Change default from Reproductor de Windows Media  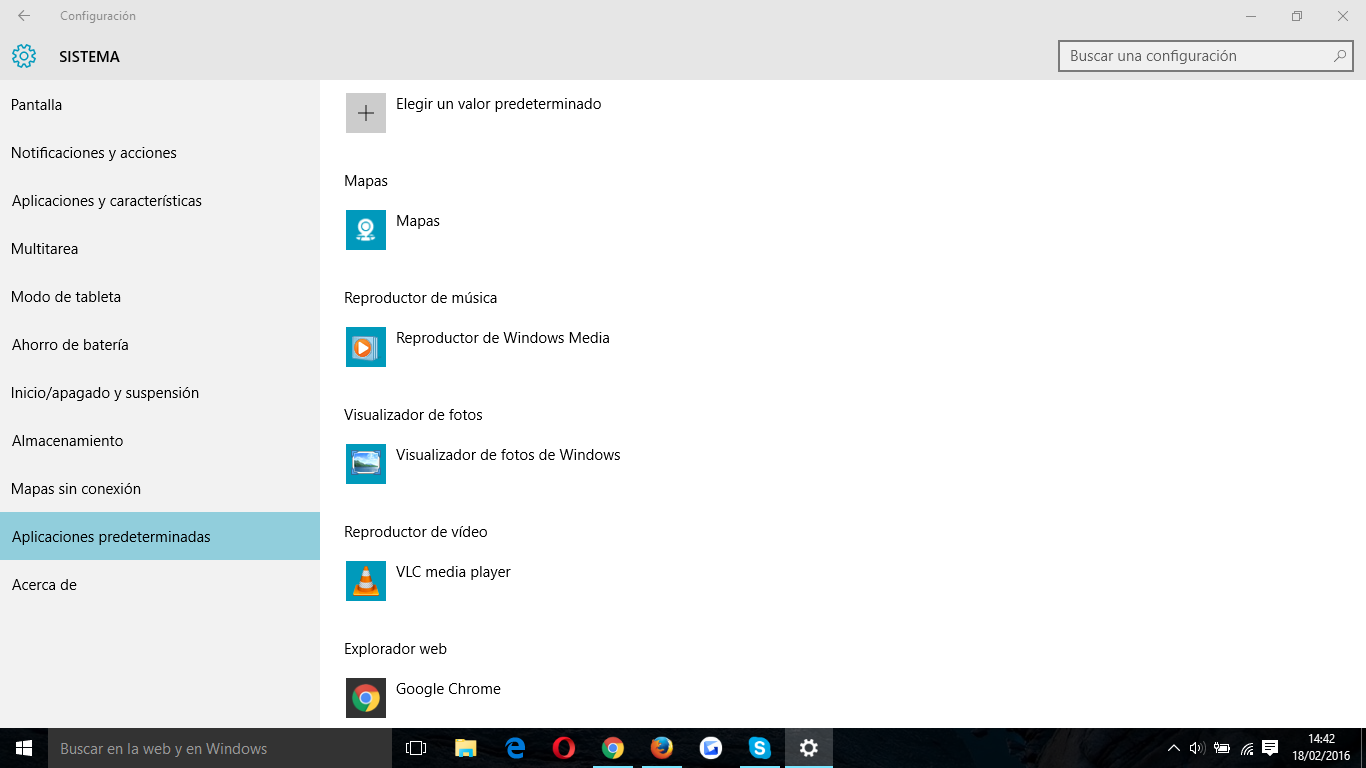point(503,338)
